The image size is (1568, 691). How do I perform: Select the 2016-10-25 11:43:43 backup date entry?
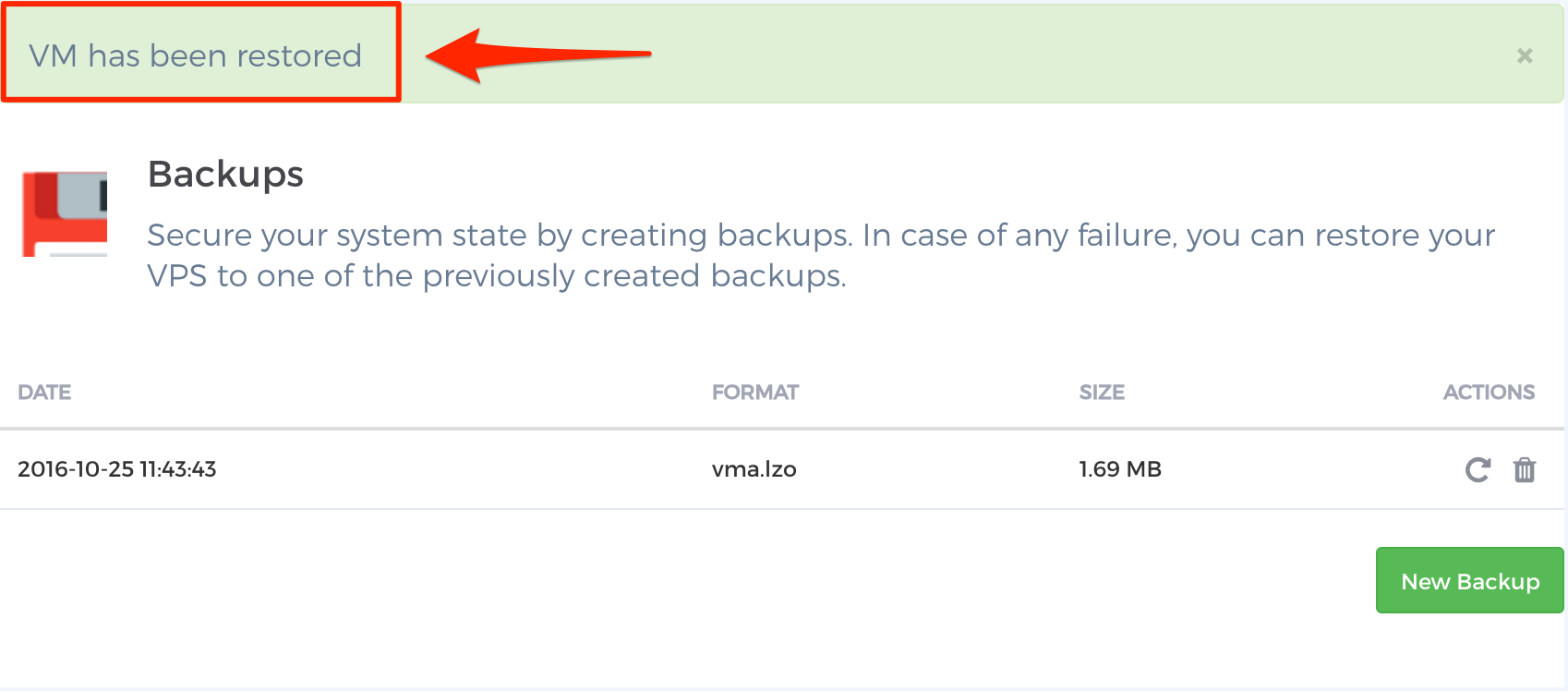[x=117, y=469]
